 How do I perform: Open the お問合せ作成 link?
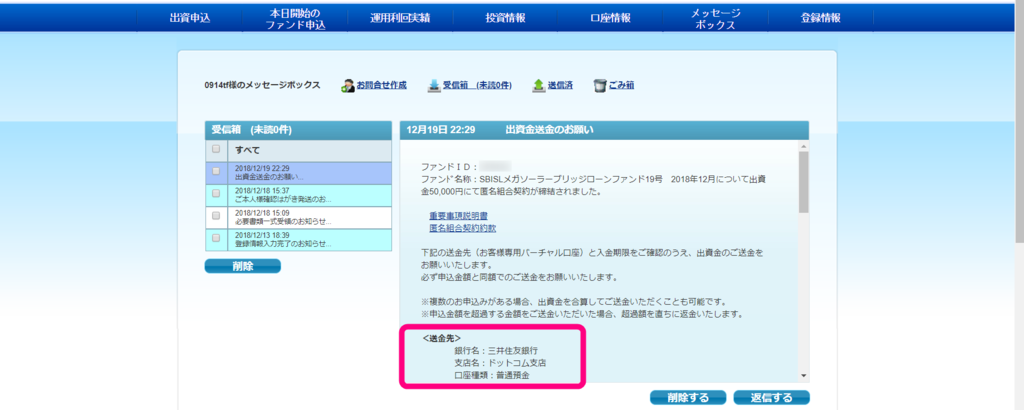pos(381,86)
